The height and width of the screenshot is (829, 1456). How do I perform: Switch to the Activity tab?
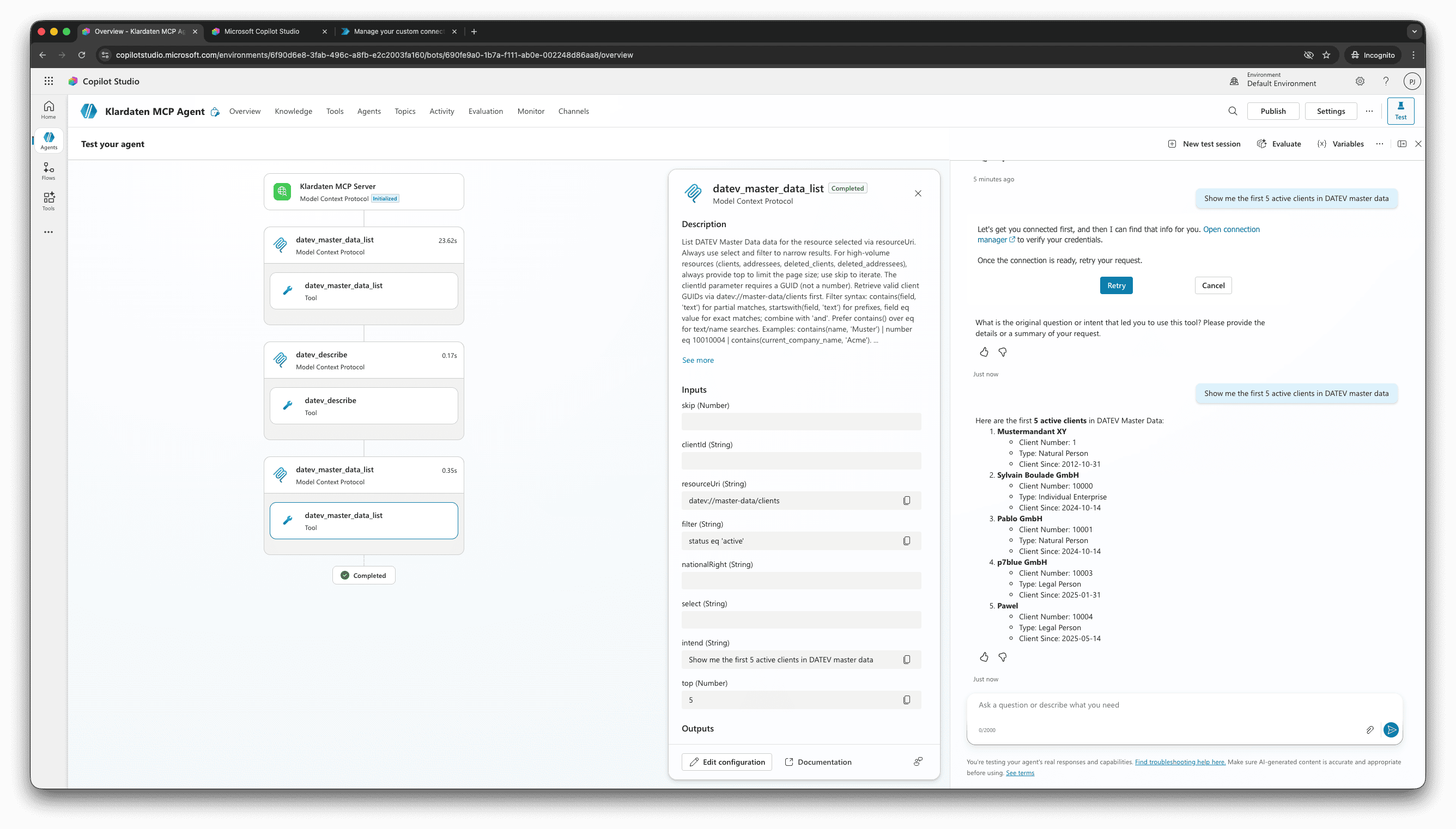(x=442, y=111)
